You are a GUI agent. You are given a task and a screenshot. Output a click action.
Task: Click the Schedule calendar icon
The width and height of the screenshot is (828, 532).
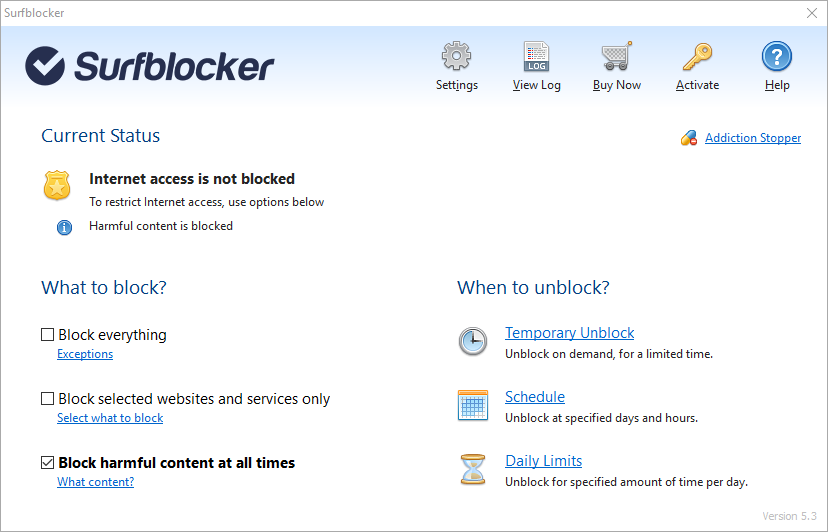click(473, 405)
